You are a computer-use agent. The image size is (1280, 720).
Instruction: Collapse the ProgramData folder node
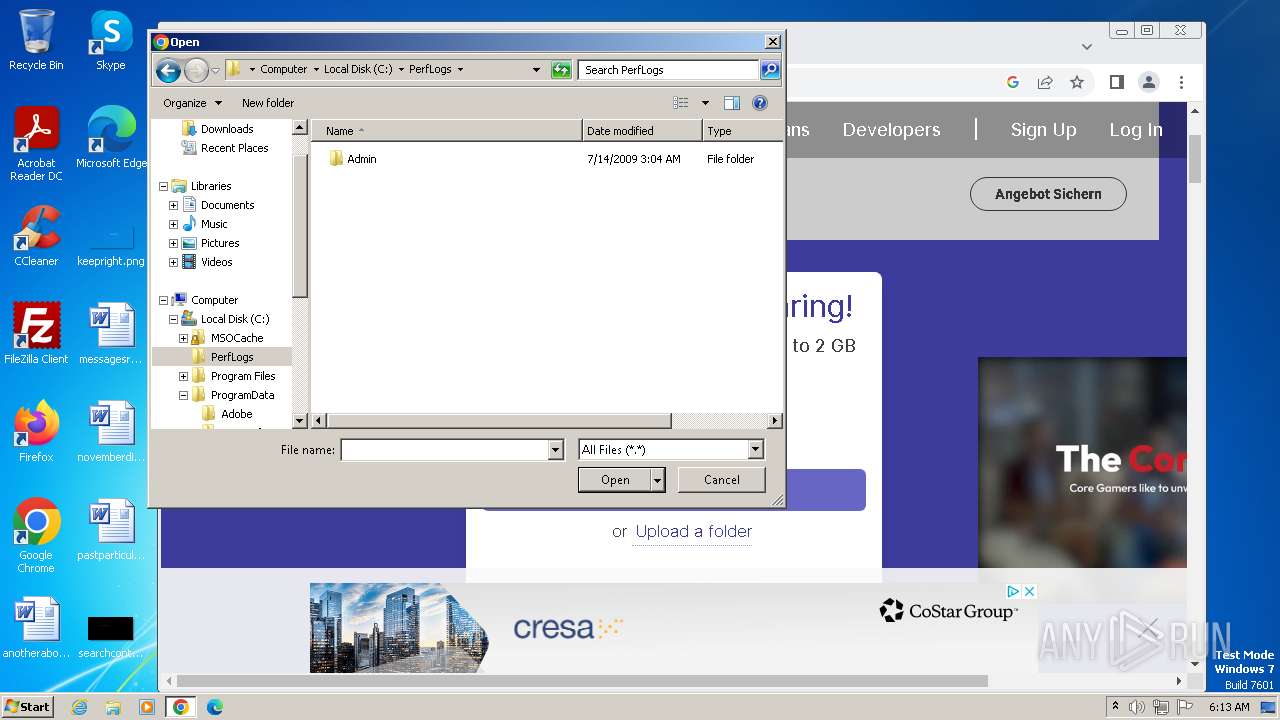tap(183, 395)
